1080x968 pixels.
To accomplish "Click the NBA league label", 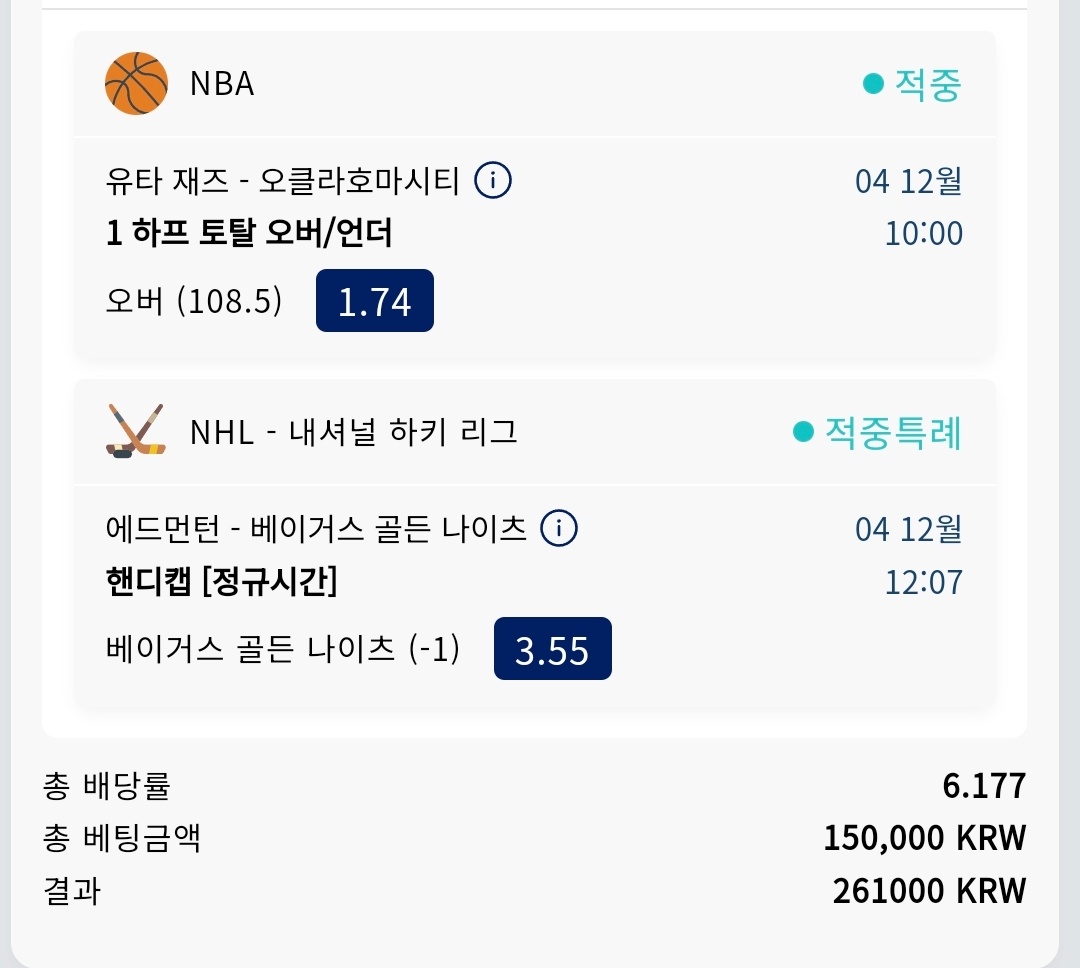I will click(222, 84).
